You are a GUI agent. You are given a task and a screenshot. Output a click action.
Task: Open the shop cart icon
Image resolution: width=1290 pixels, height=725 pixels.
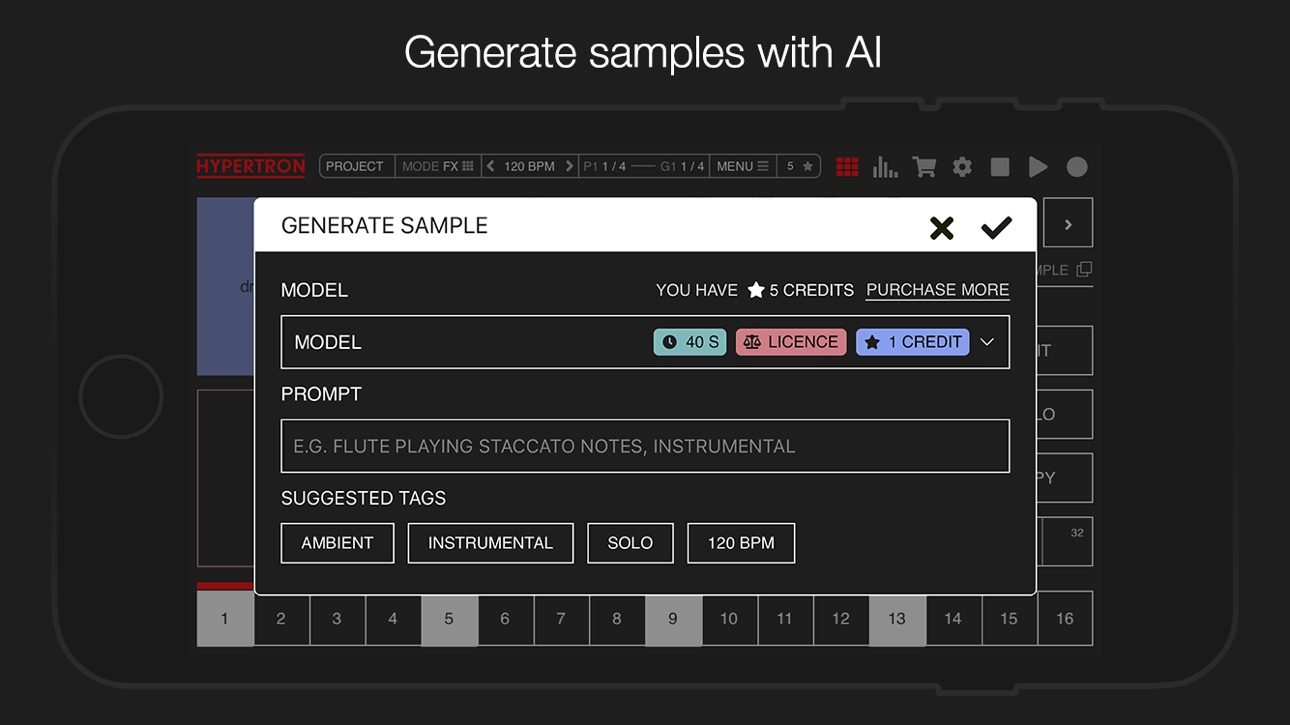pos(924,167)
